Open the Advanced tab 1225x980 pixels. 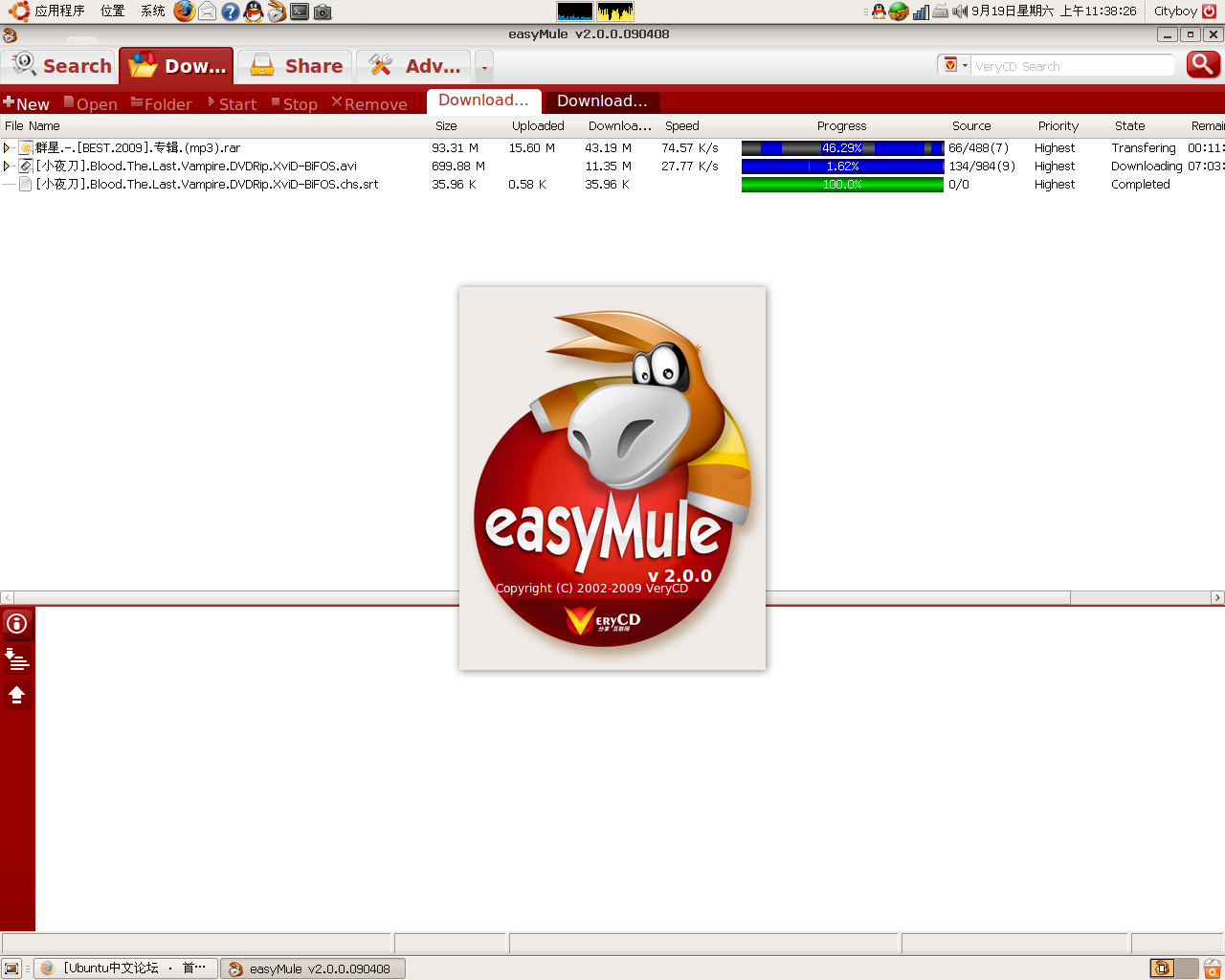[413, 66]
